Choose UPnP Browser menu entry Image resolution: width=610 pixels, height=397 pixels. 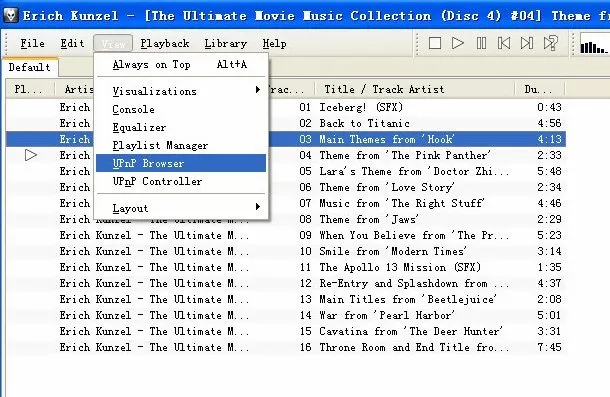[x=181, y=163]
